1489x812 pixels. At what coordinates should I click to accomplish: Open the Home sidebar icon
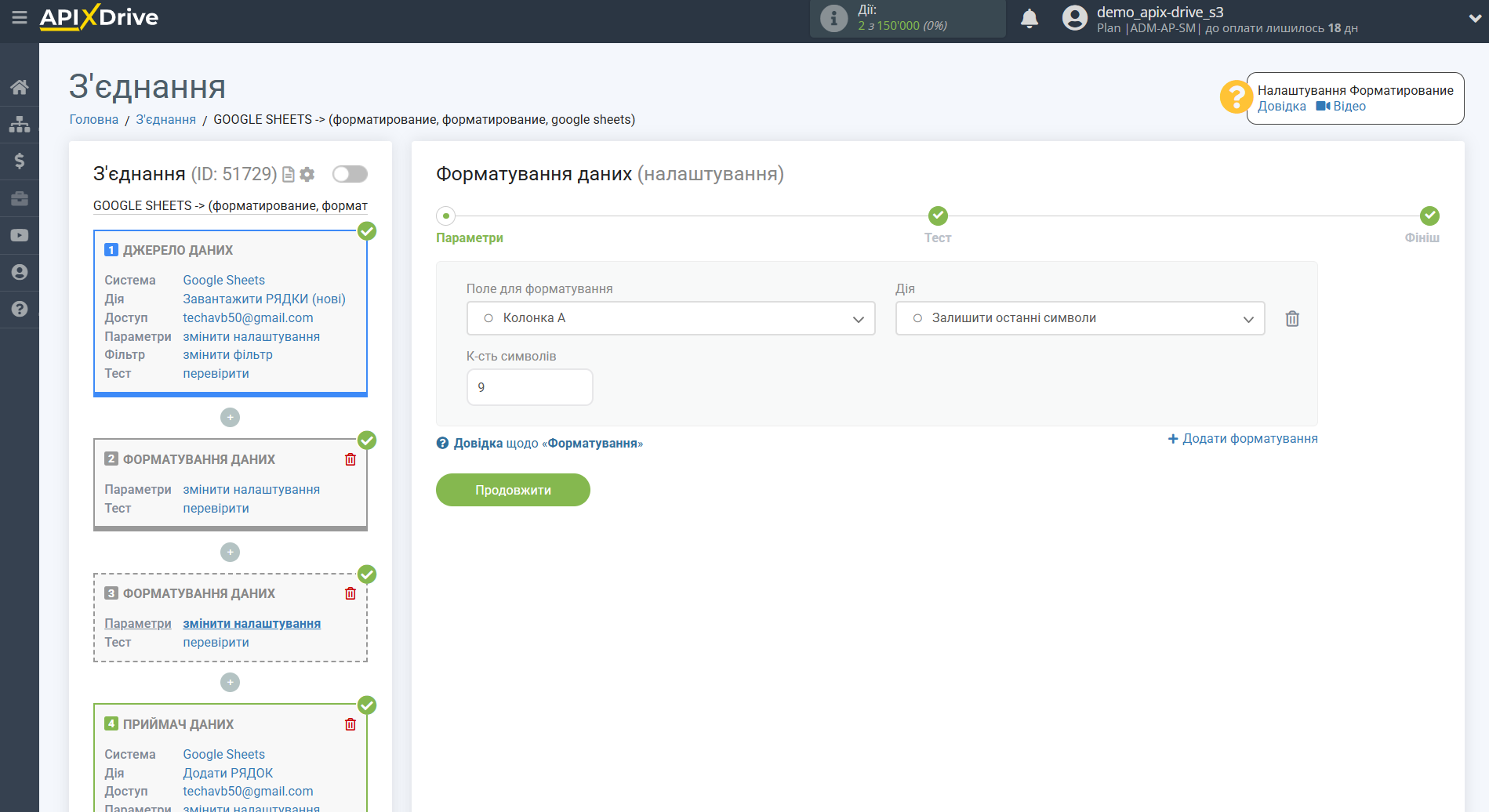(20, 87)
